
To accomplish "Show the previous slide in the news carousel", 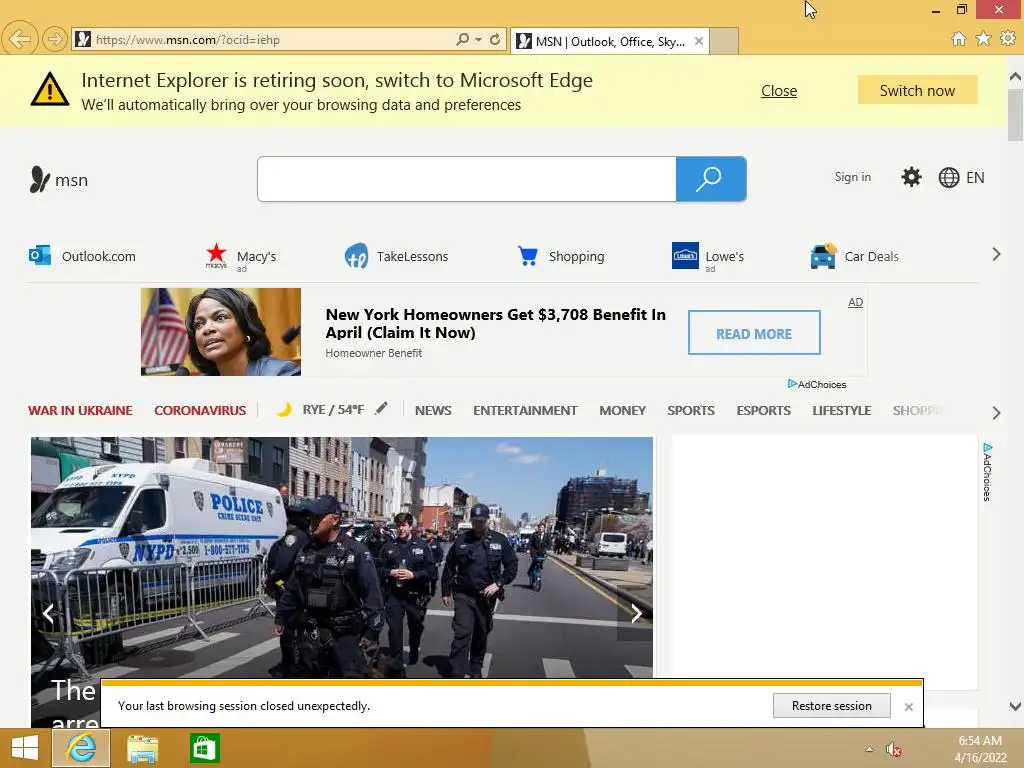I will 48,613.
